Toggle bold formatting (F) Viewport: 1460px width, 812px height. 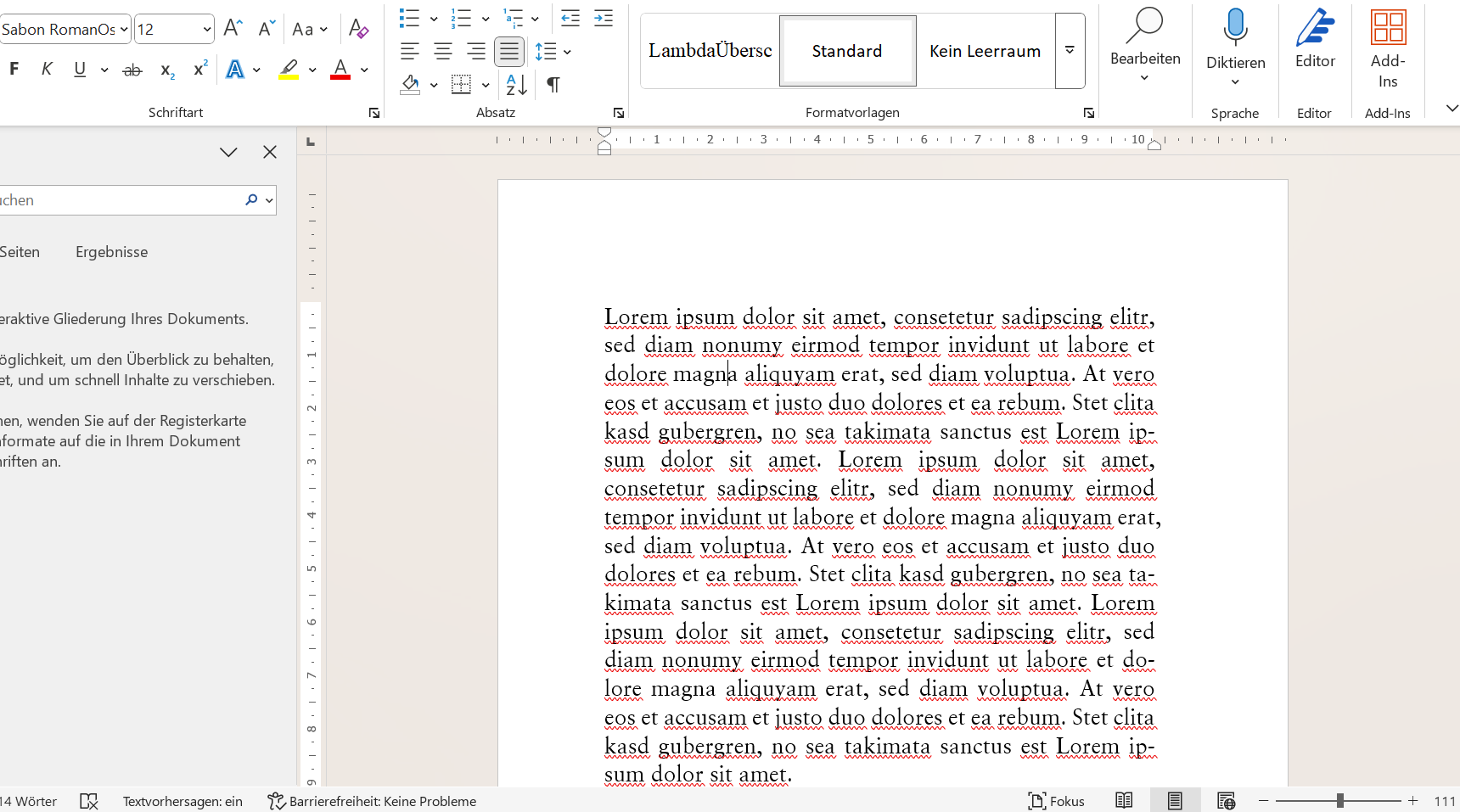coord(14,70)
